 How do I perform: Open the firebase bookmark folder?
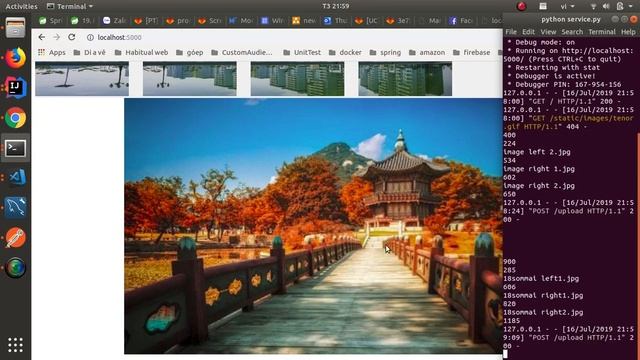[x=471, y=52]
